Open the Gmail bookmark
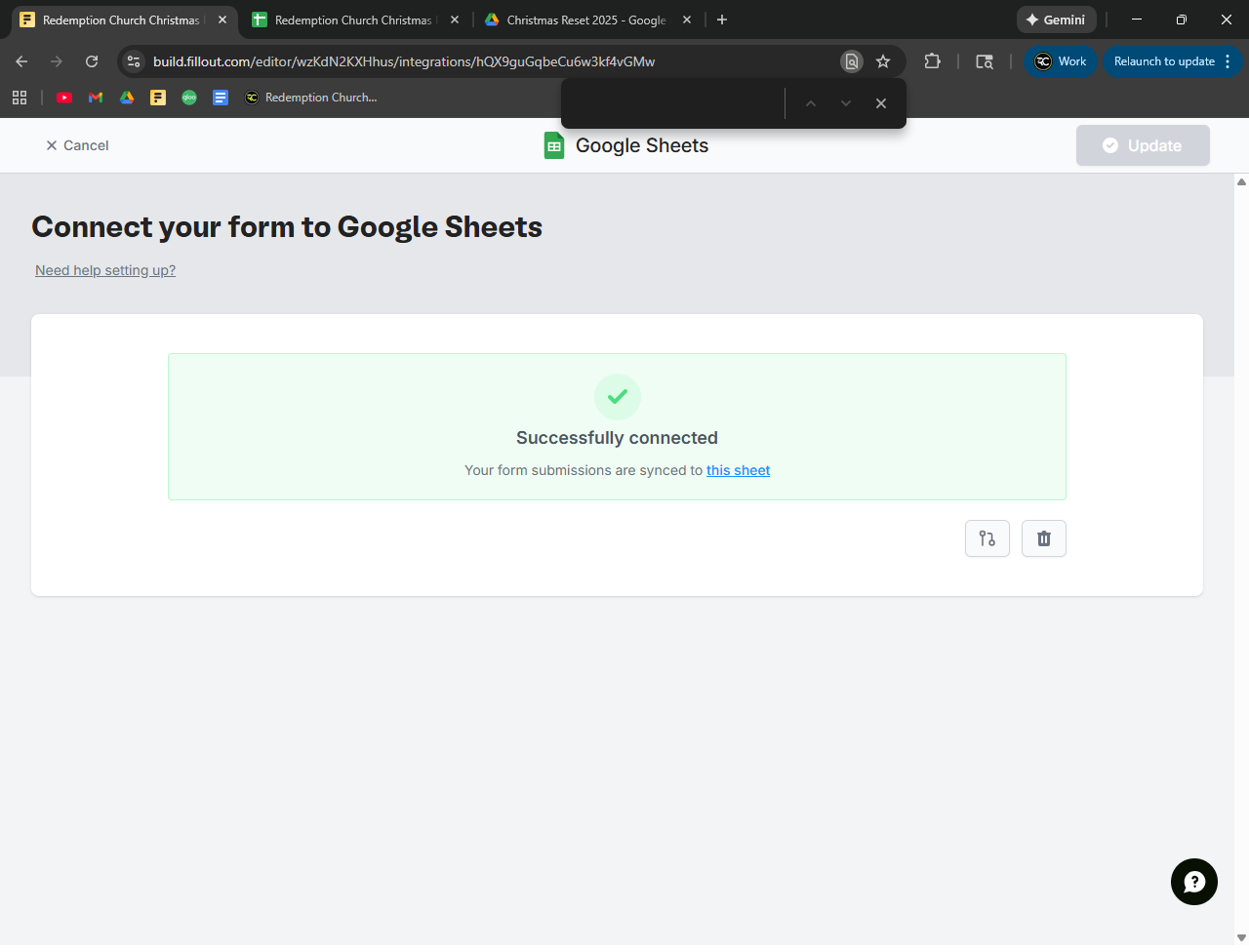Viewport: 1249px width, 952px height. point(96,98)
